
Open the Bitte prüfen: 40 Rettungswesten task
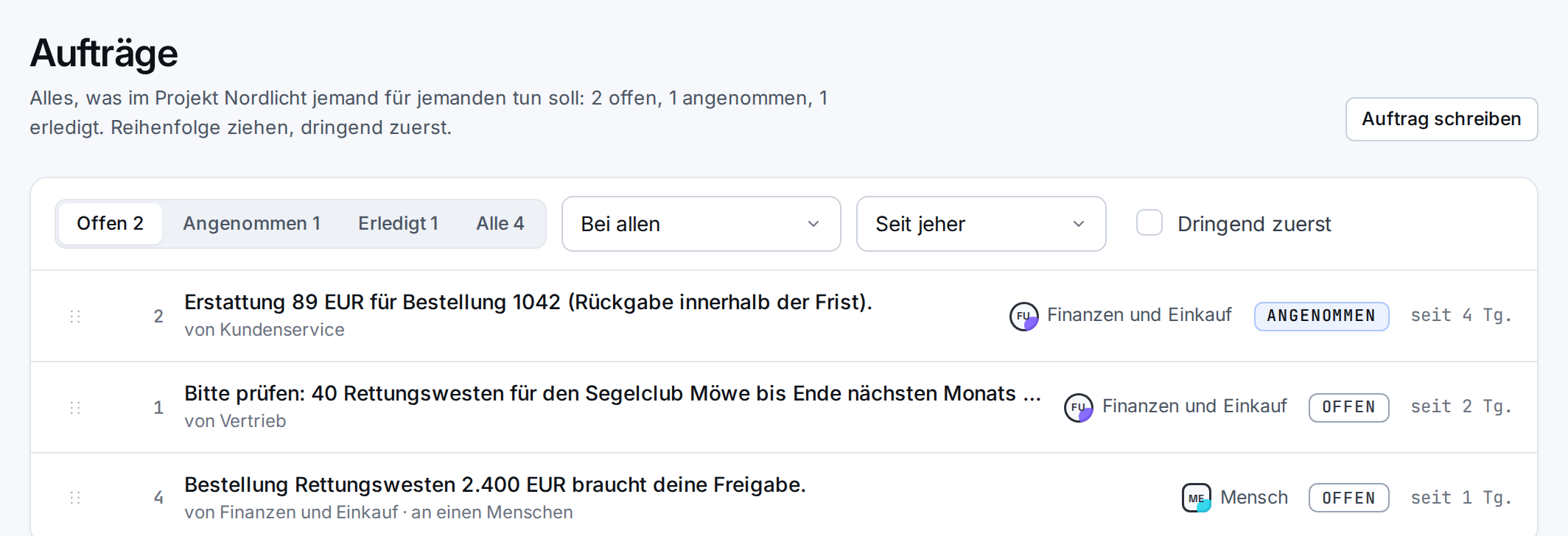pyautogui.click(x=612, y=394)
